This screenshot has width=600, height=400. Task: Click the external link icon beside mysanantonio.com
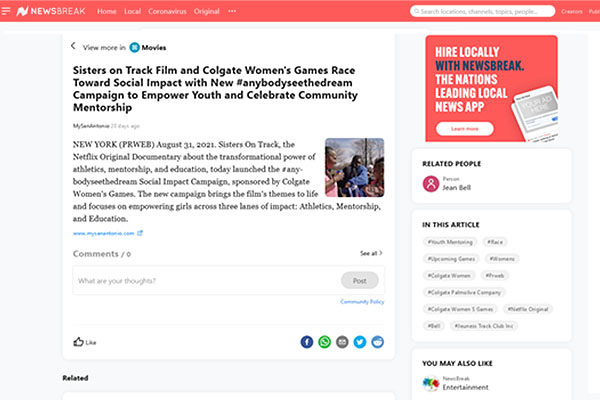[140, 233]
